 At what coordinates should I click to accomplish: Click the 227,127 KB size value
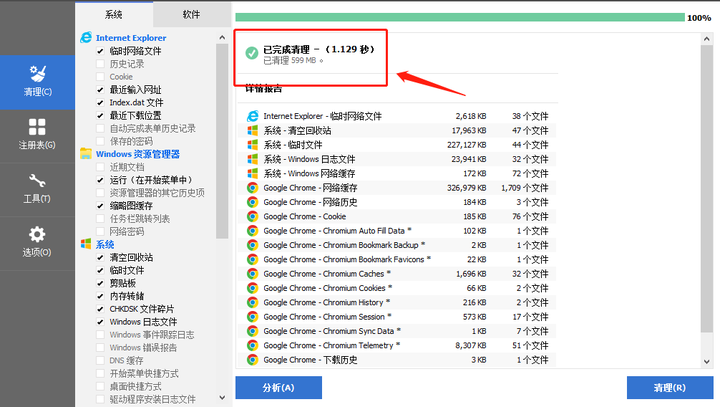pyautogui.click(x=467, y=145)
